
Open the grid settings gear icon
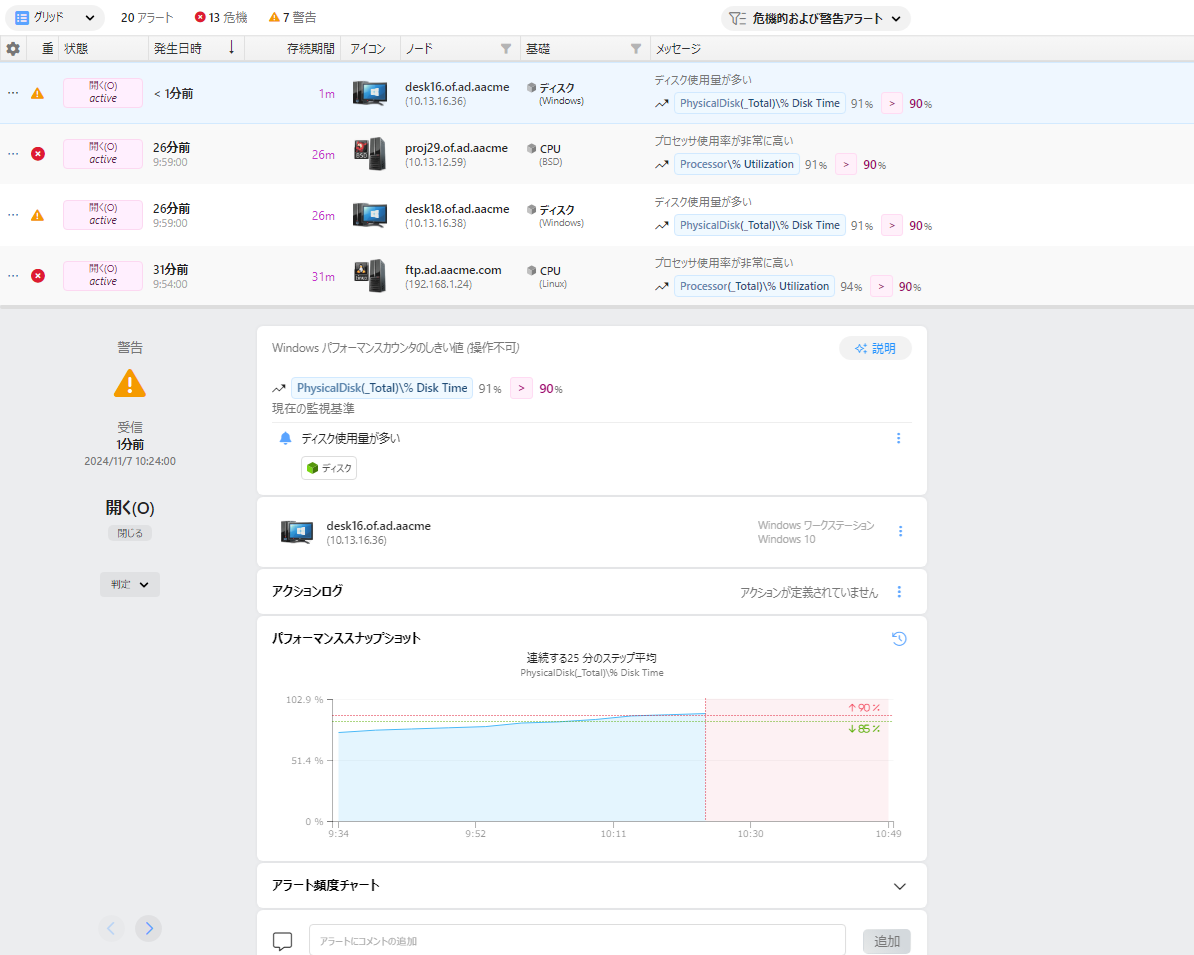(x=13, y=49)
